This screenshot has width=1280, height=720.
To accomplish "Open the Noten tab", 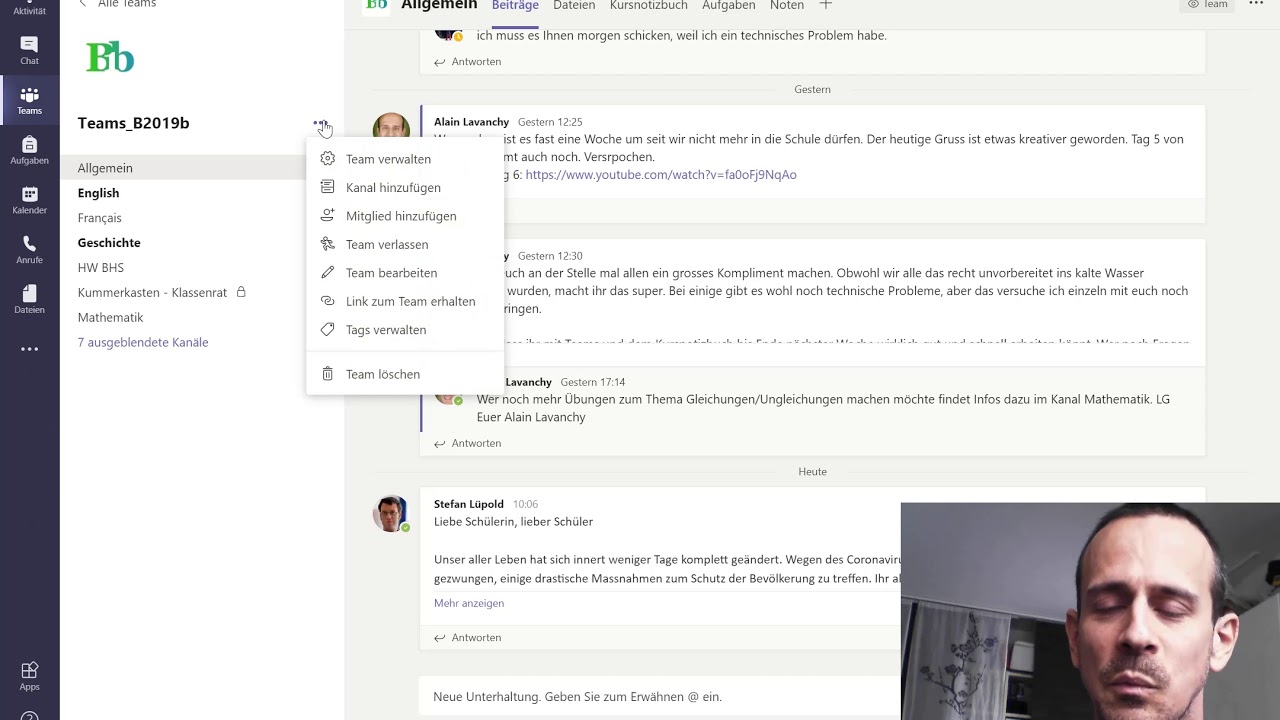I will (x=787, y=5).
